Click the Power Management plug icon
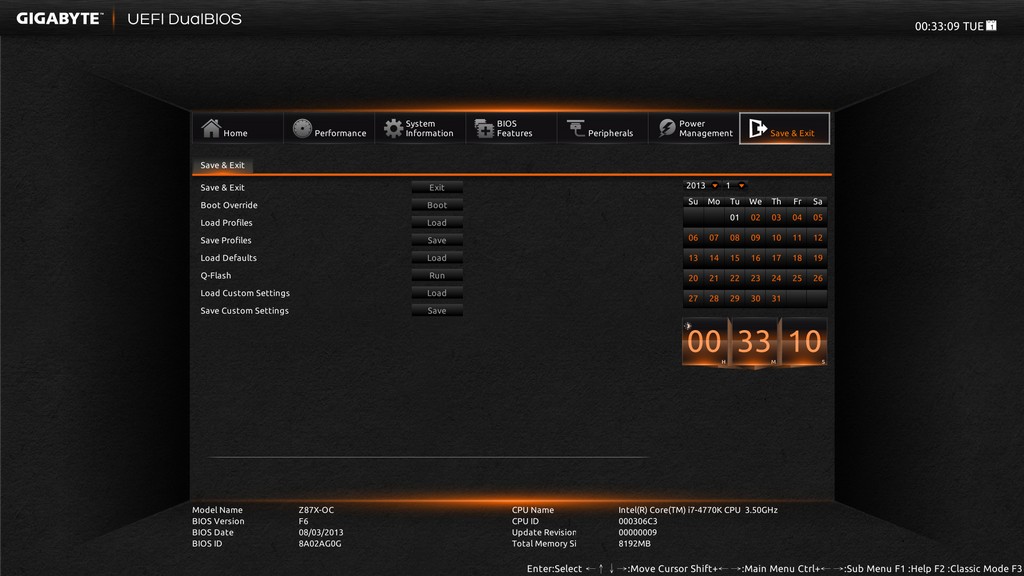This screenshot has width=1024, height=576. 667,128
